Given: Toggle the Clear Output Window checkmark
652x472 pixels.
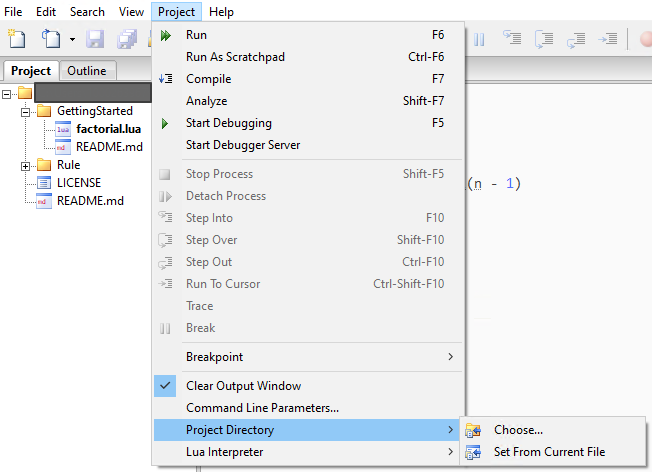Looking at the screenshot, I should pyautogui.click(x=165, y=386).
